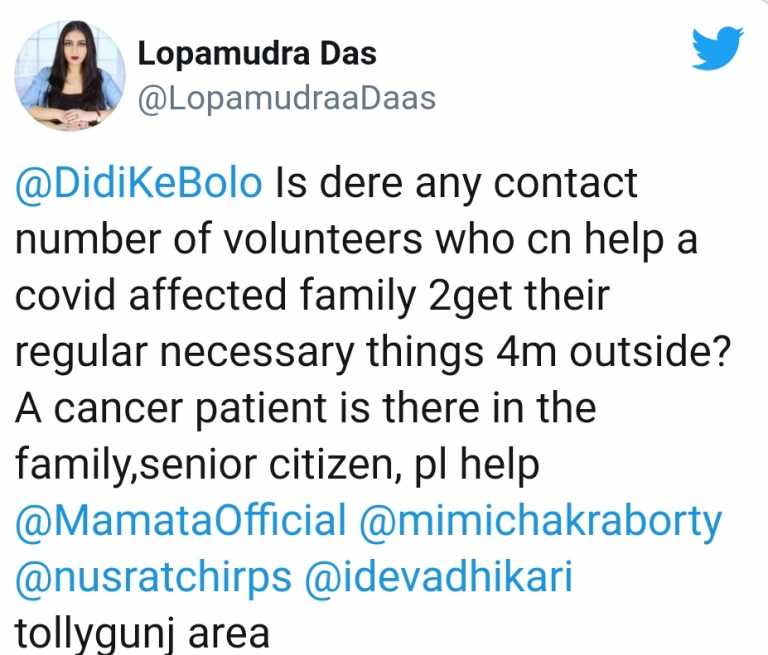
Task: Open the @LopamudraaDaas handle
Action: 287,98
